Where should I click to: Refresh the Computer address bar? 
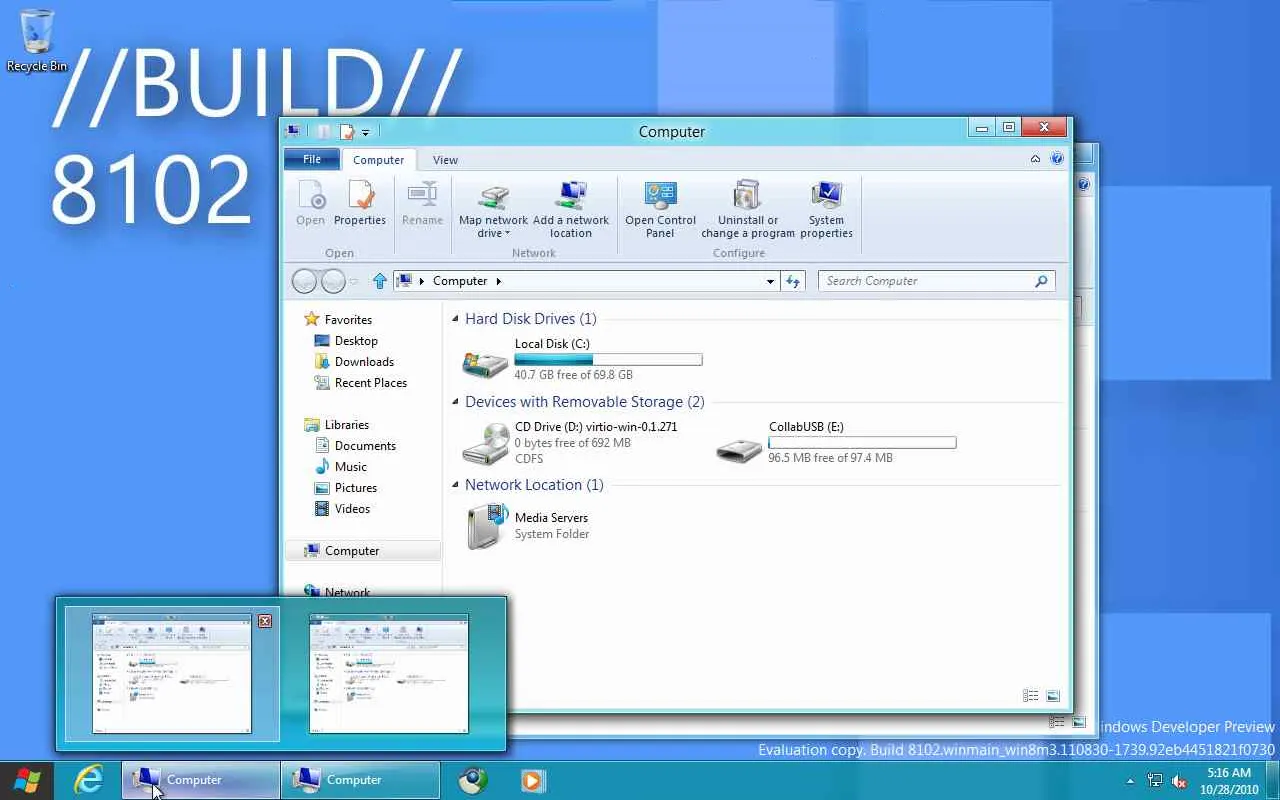(793, 281)
